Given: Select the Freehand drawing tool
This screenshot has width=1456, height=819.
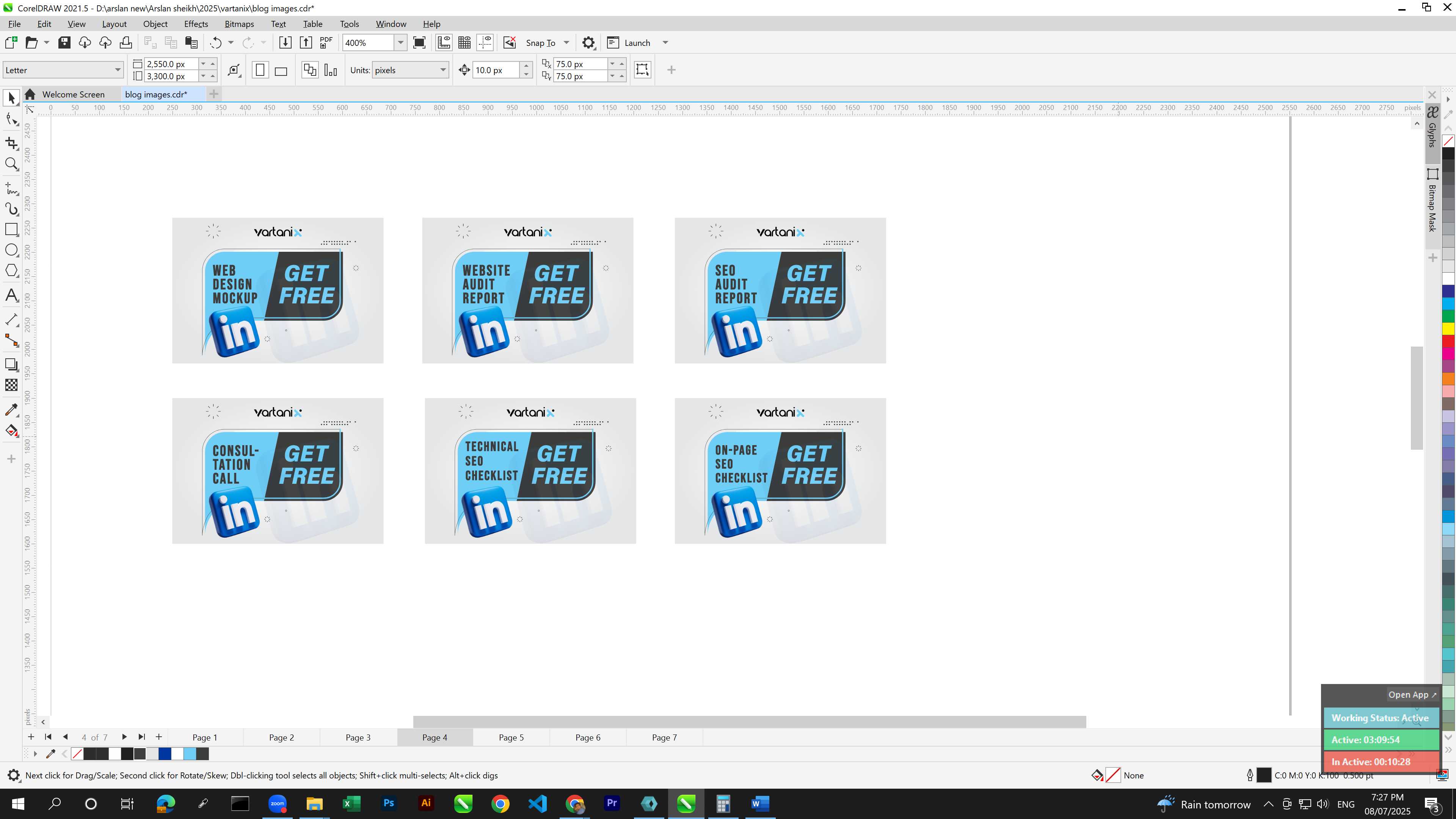Looking at the screenshot, I should coord(11,188).
